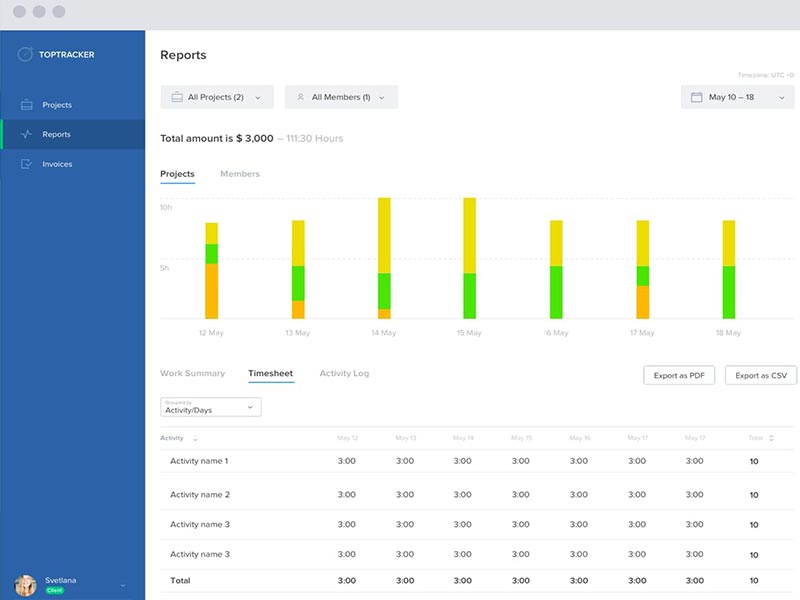
Task: Sort the table by Activity column arrow
Action: click(195, 439)
